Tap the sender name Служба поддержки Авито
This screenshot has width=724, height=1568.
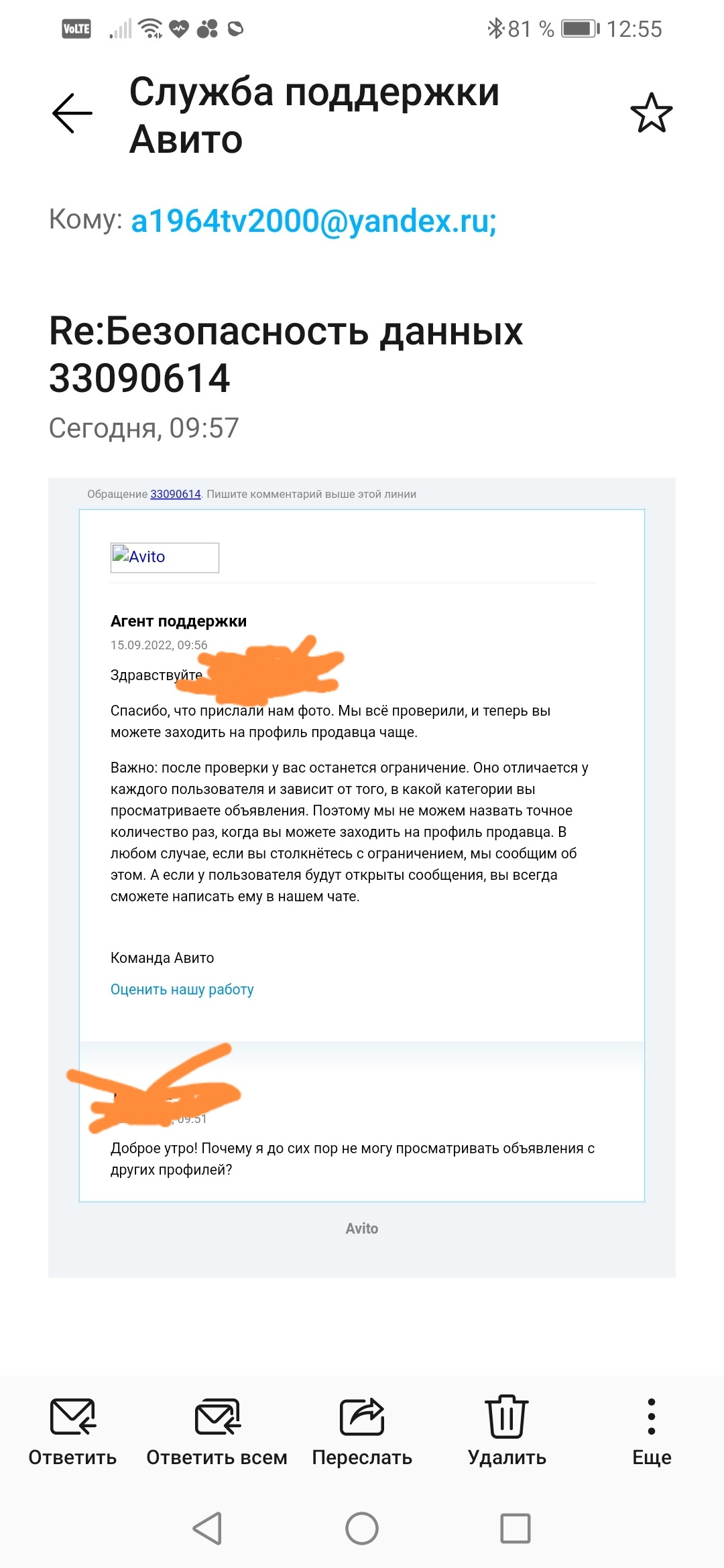[314, 115]
